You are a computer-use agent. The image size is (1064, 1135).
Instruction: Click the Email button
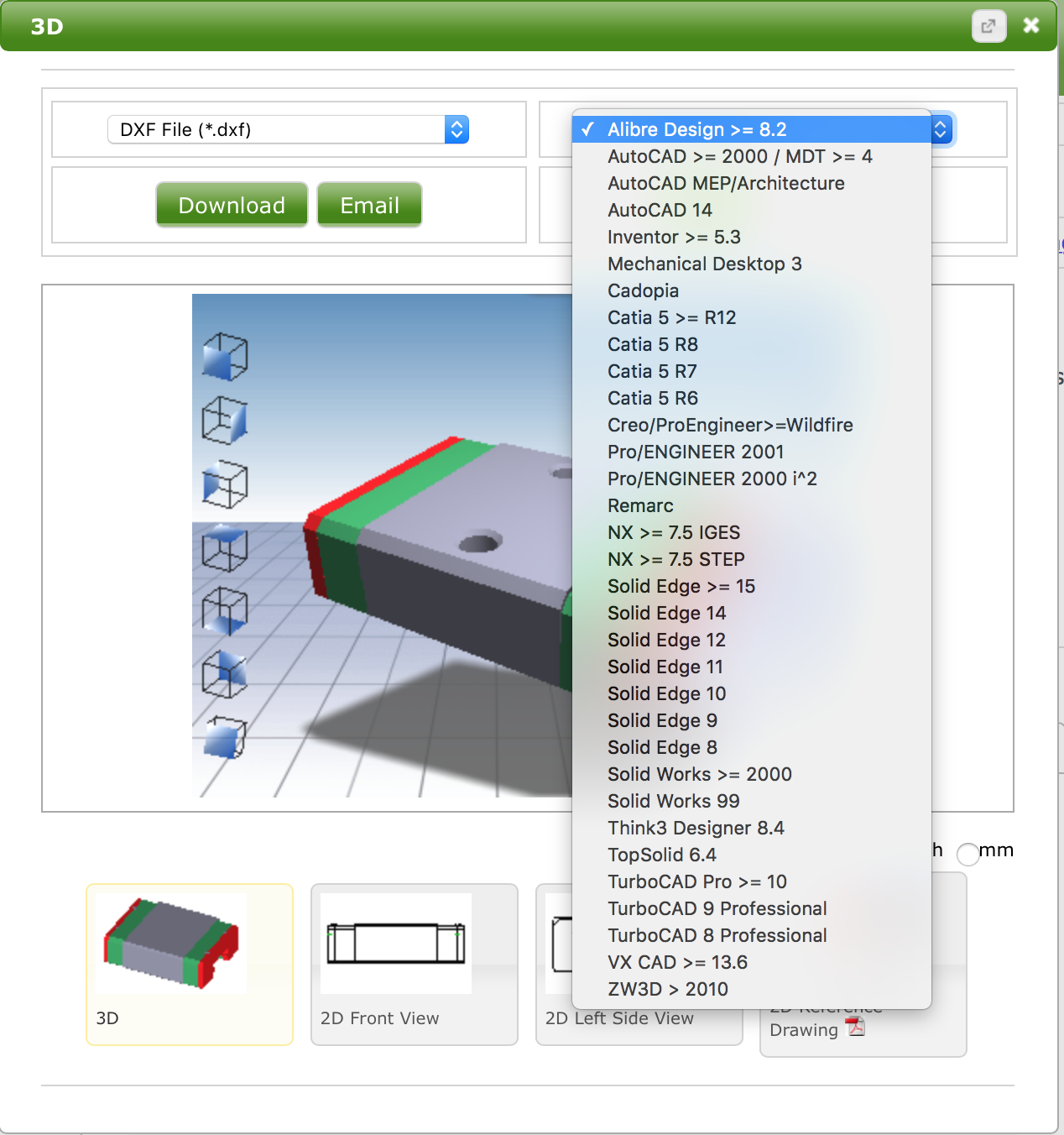click(x=369, y=206)
